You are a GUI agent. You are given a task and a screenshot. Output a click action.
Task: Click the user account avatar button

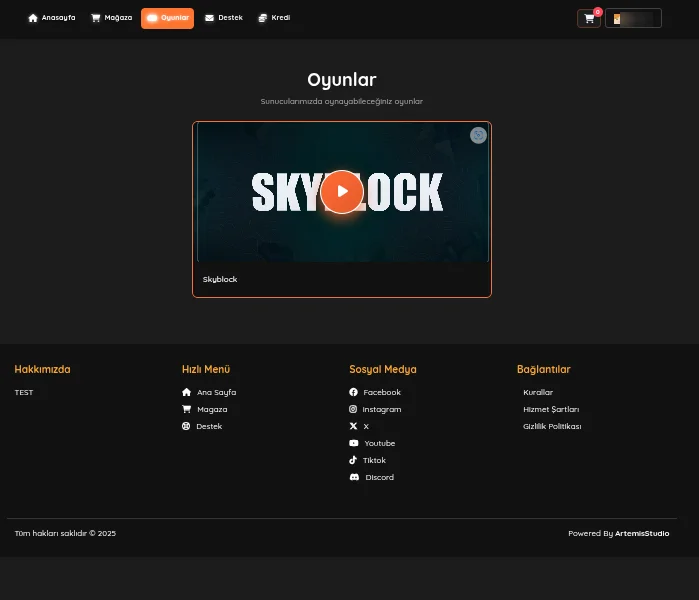coord(633,18)
